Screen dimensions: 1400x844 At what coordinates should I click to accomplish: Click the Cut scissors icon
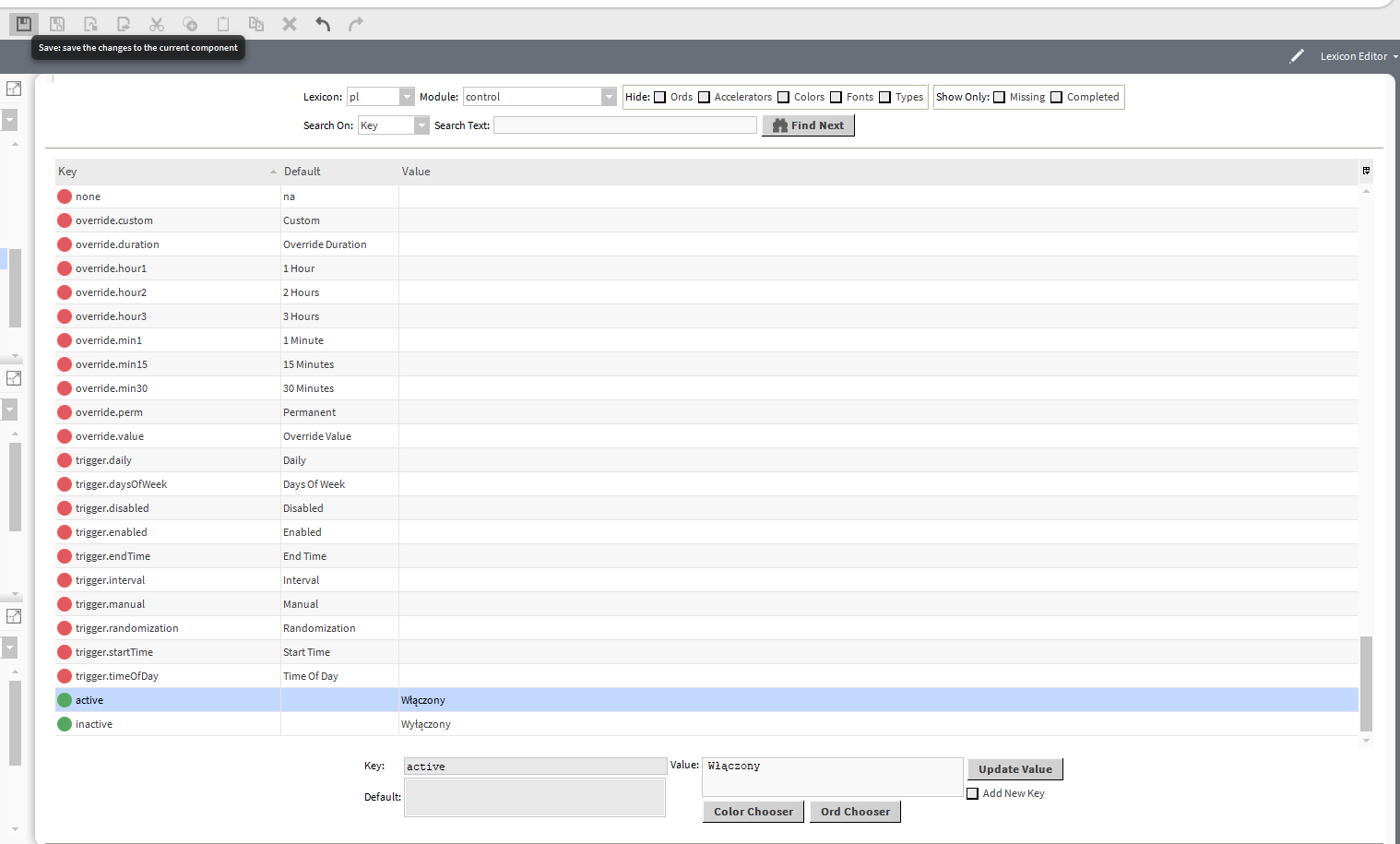157,24
